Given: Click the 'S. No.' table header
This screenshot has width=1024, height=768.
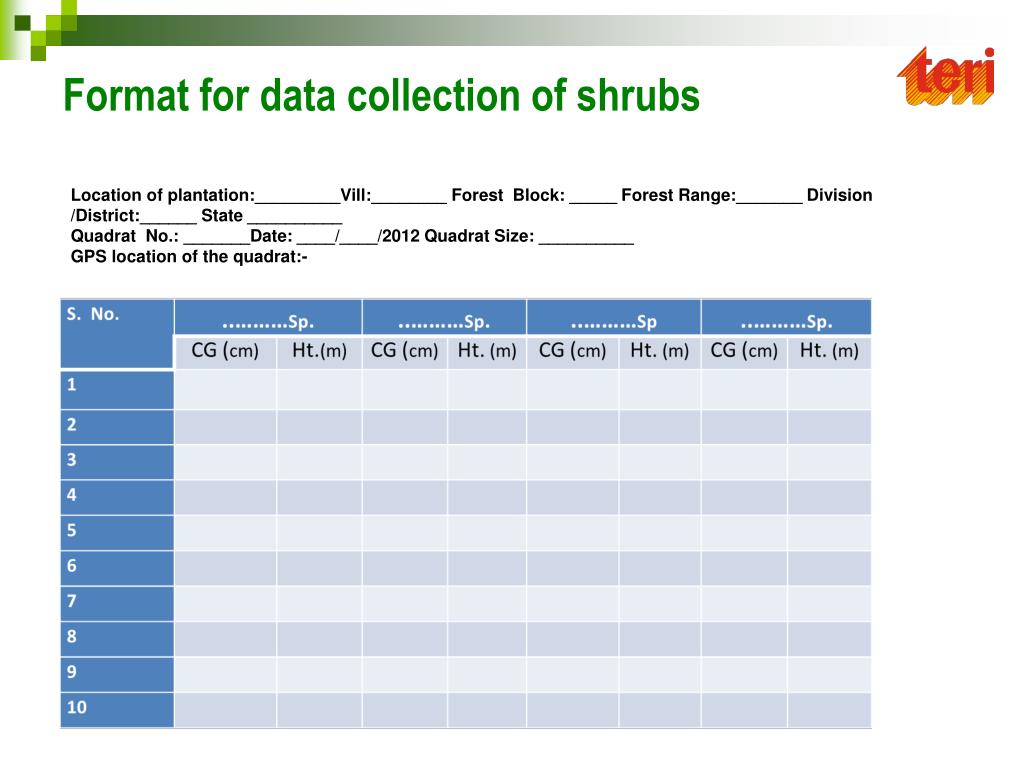Looking at the screenshot, I should pos(117,334).
